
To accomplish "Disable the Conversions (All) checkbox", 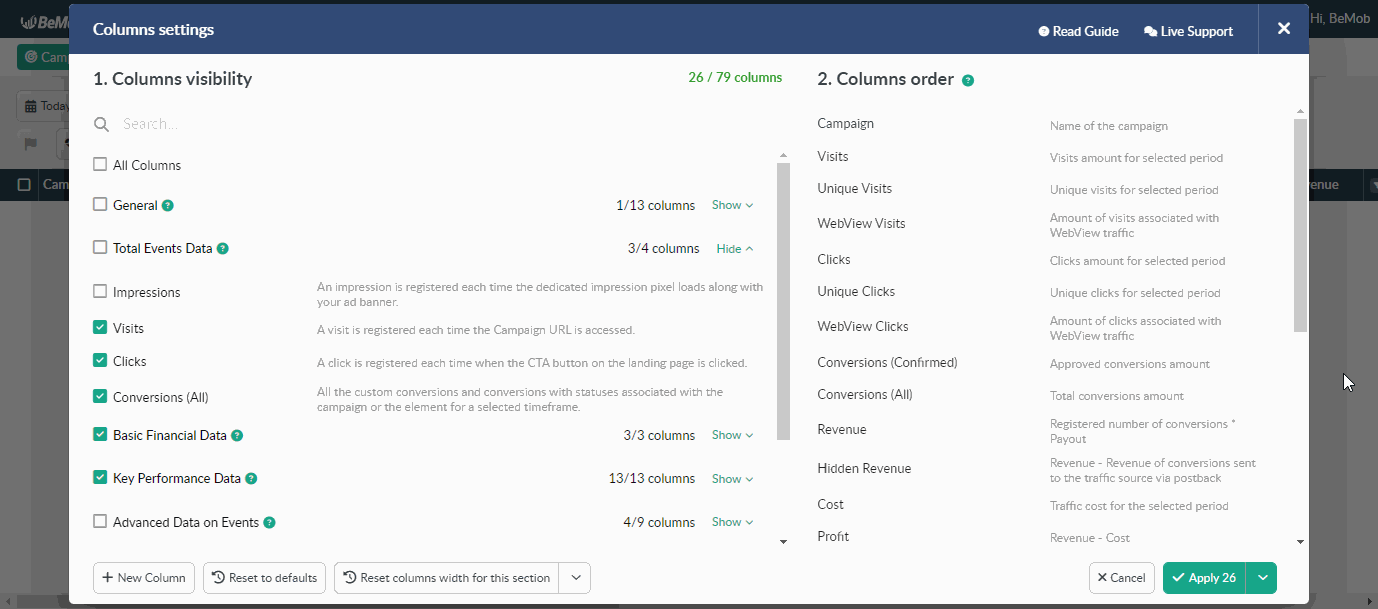I will [x=100, y=396].
